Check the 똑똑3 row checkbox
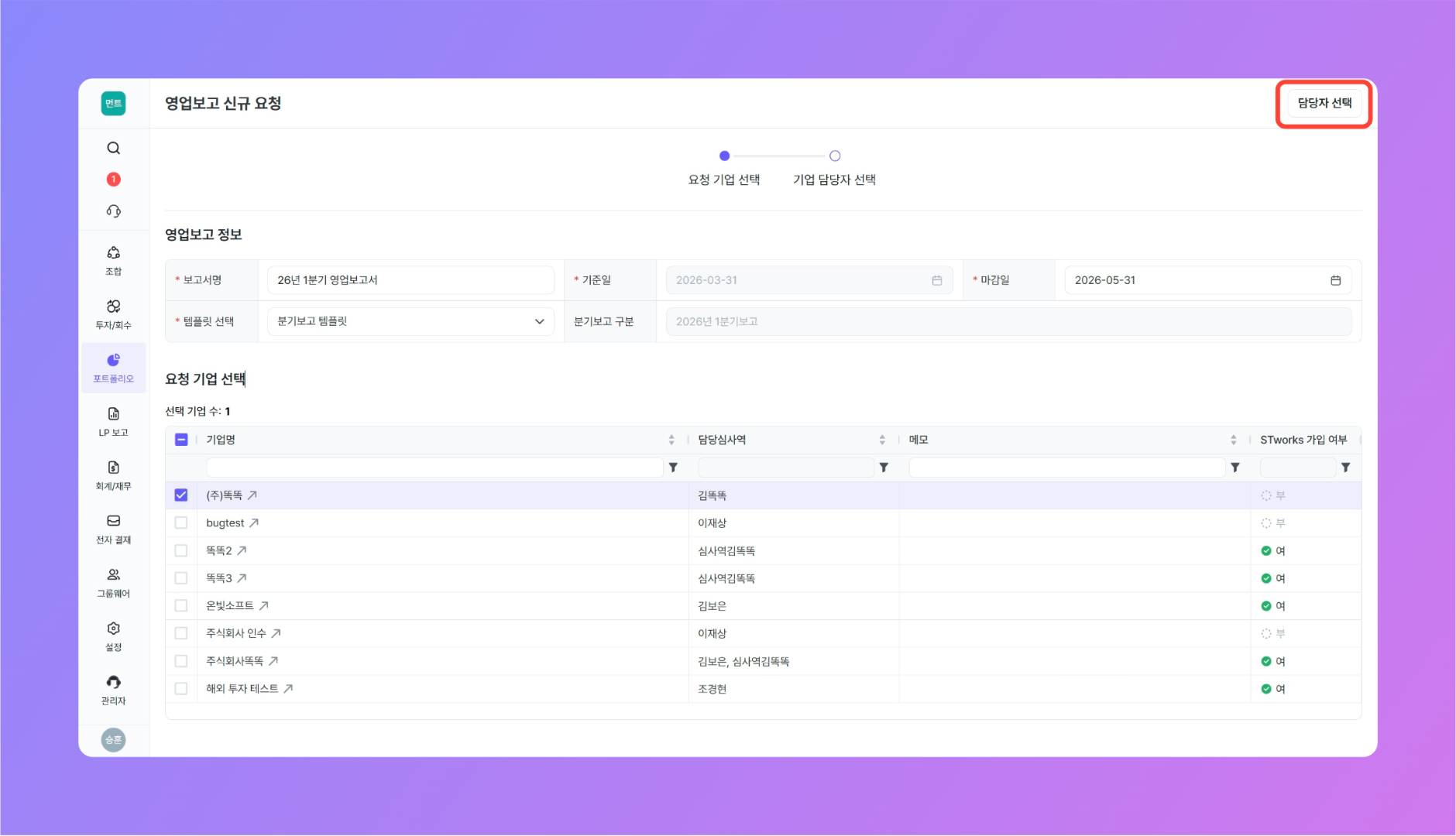The width and height of the screenshot is (1456, 836). tap(181, 578)
